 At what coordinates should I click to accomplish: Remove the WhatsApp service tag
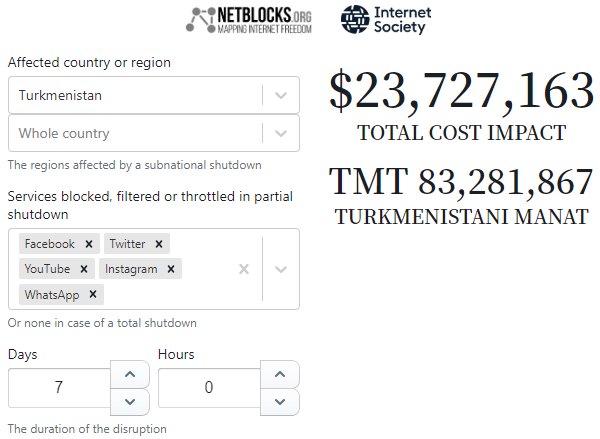click(x=93, y=294)
